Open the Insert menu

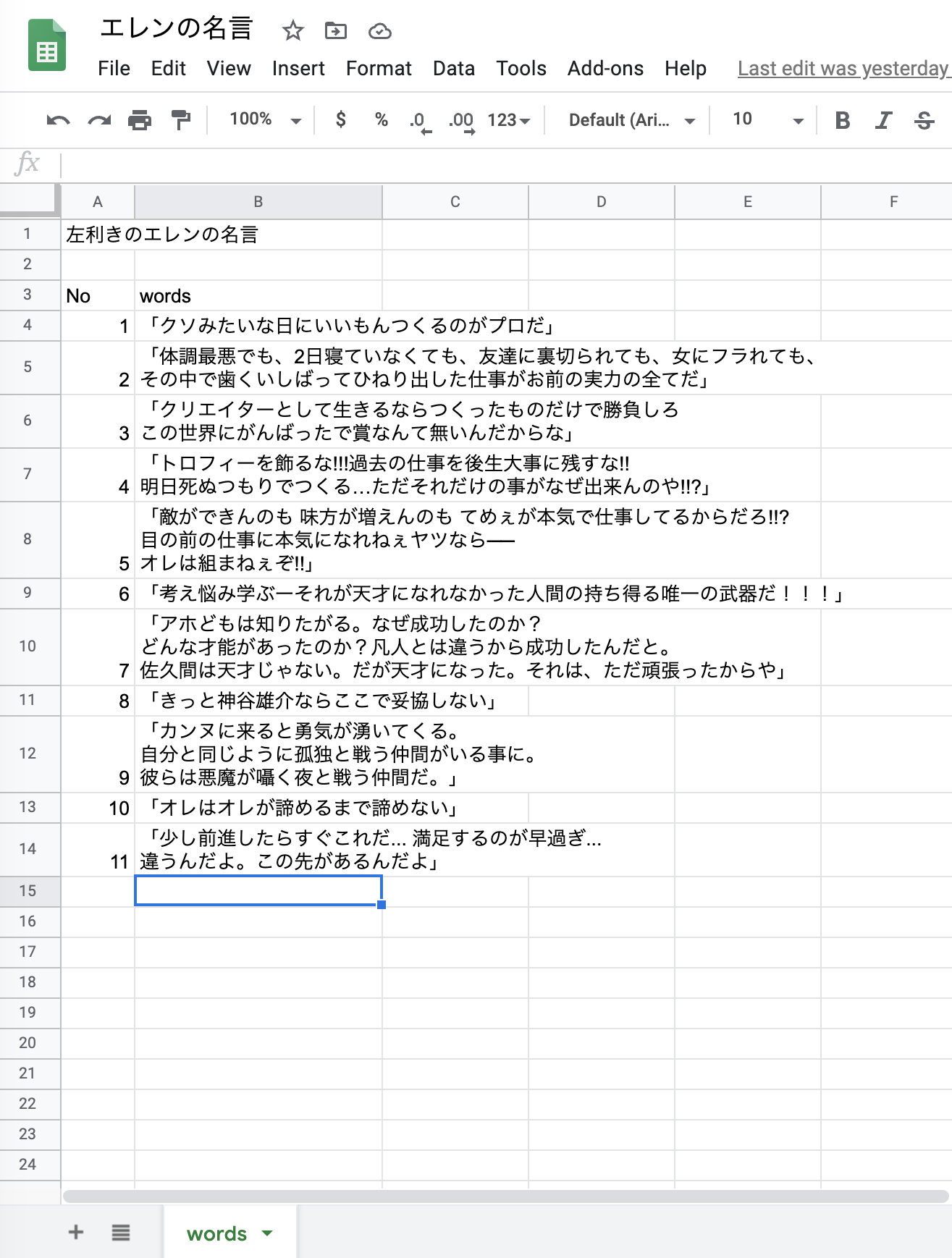[x=298, y=69]
